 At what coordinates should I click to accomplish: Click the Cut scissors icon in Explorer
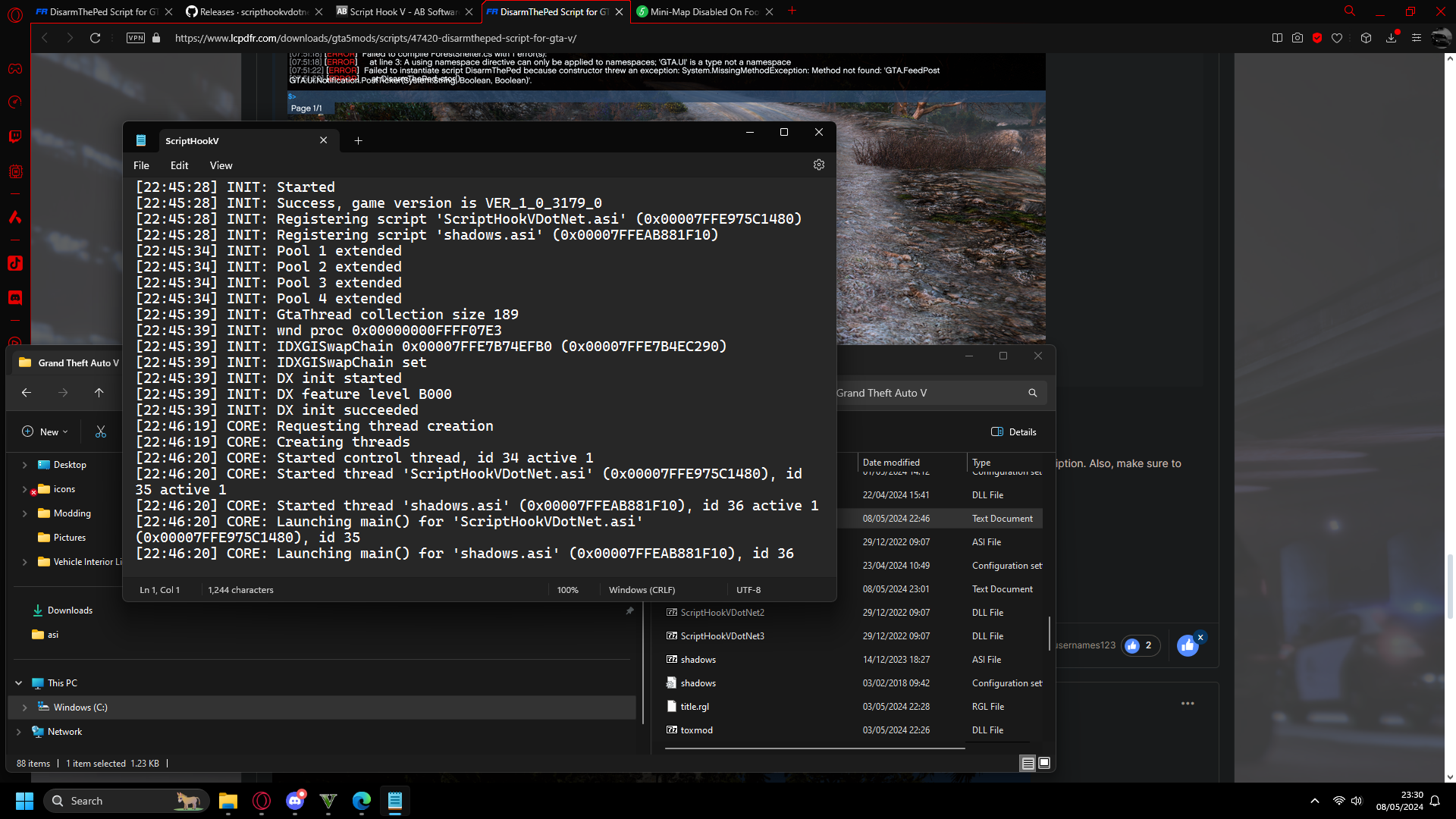pos(101,431)
